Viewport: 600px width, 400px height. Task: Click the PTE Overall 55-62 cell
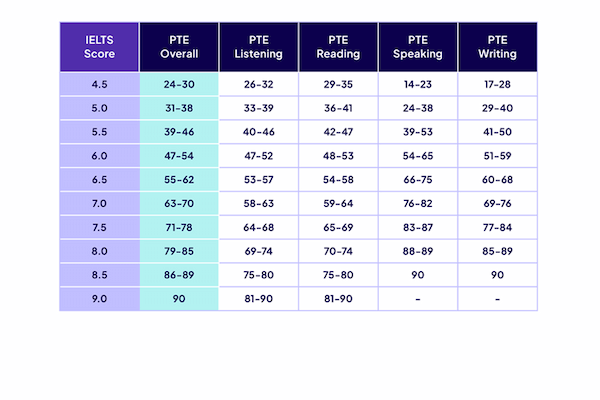178,180
